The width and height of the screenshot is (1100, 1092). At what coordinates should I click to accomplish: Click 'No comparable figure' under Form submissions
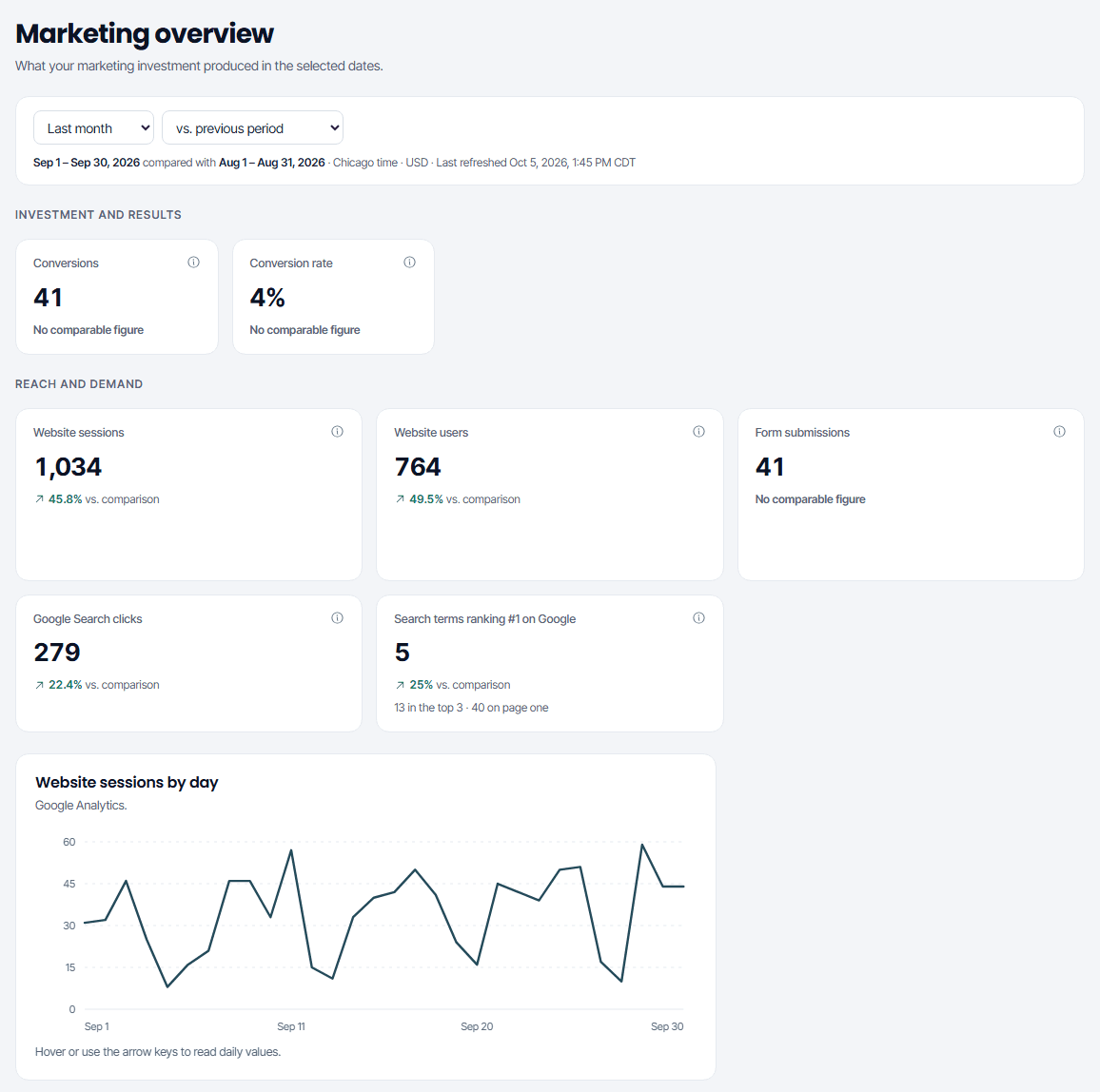coord(811,499)
